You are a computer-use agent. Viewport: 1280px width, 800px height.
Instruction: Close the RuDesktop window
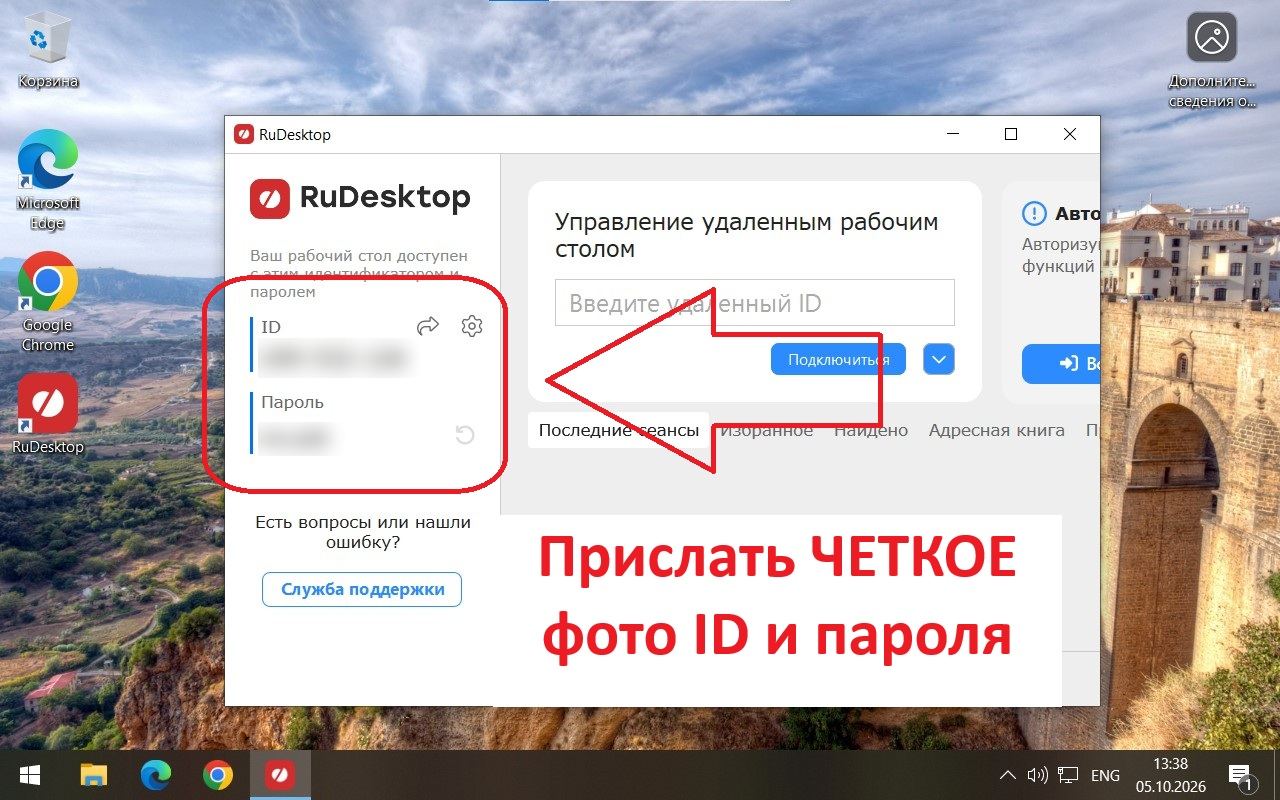pyautogui.click(x=1070, y=134)
